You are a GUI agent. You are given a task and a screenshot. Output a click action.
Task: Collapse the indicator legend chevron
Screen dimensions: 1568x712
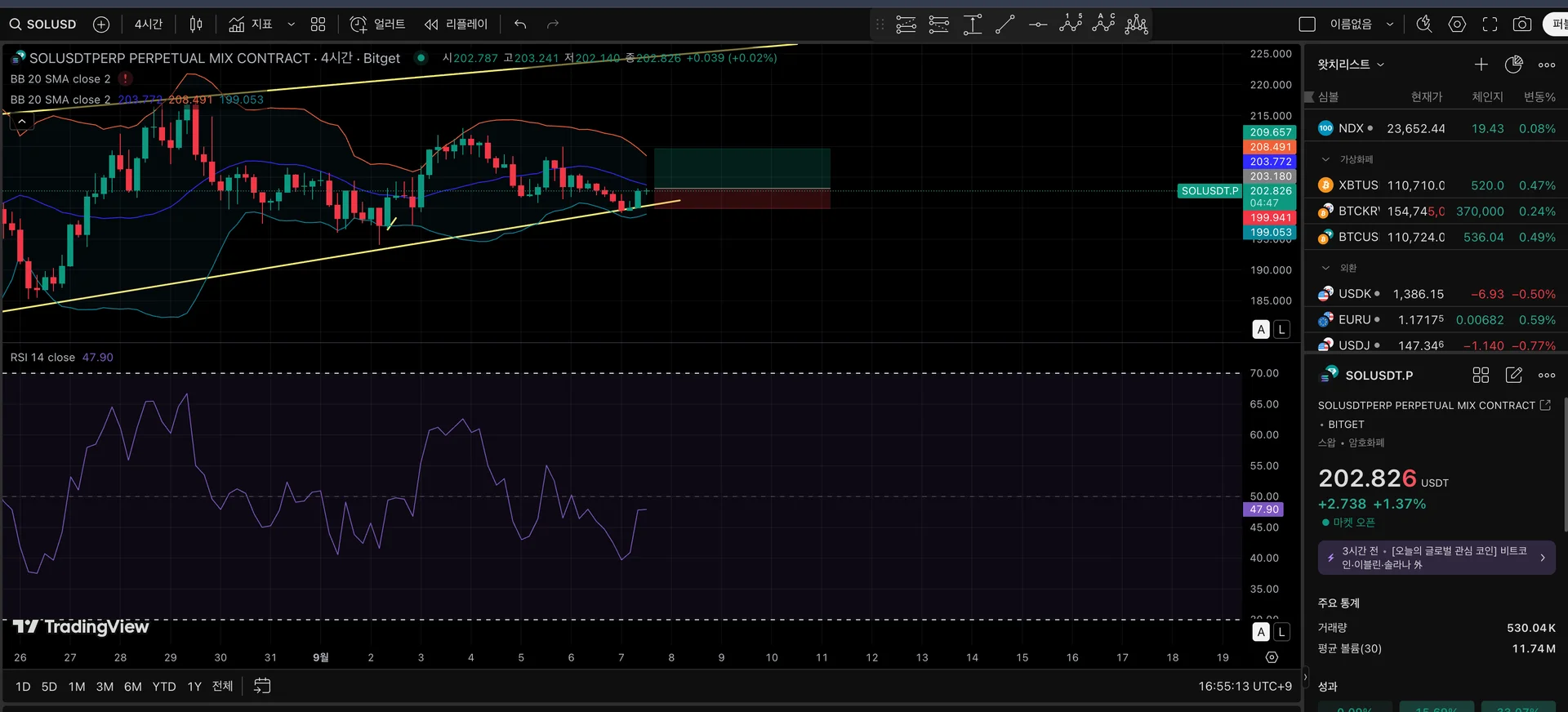pyautogui.click(x=22, y=122)
